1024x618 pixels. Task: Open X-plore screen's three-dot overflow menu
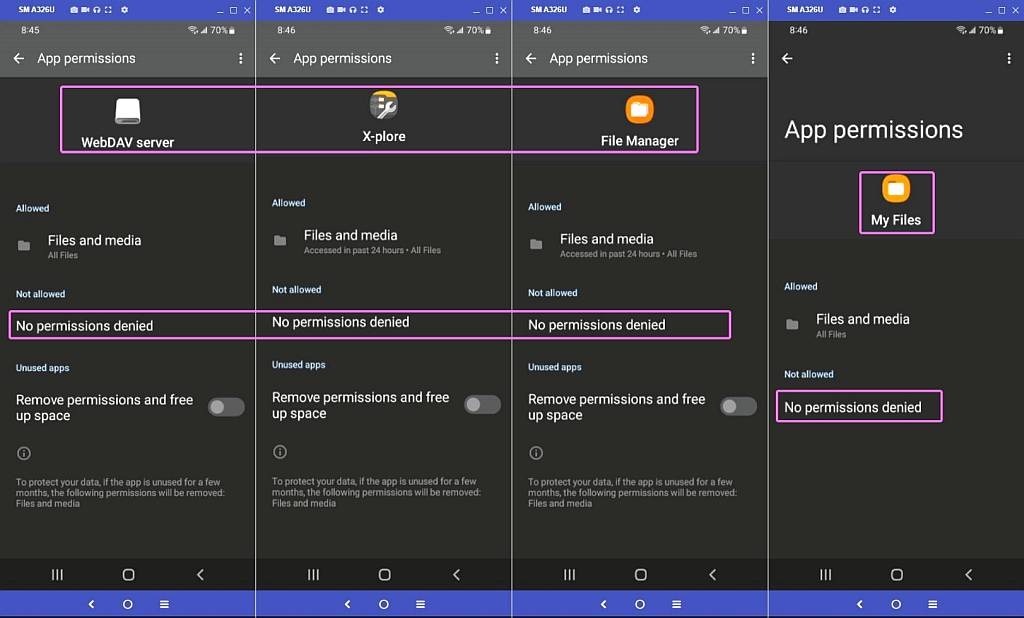[497, 58]
